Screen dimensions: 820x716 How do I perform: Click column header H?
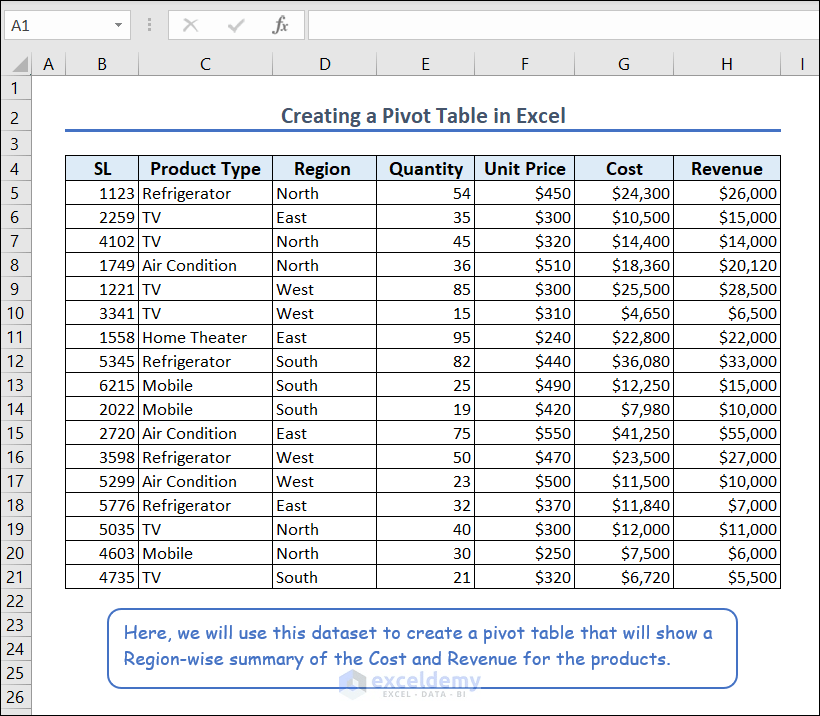726,63
